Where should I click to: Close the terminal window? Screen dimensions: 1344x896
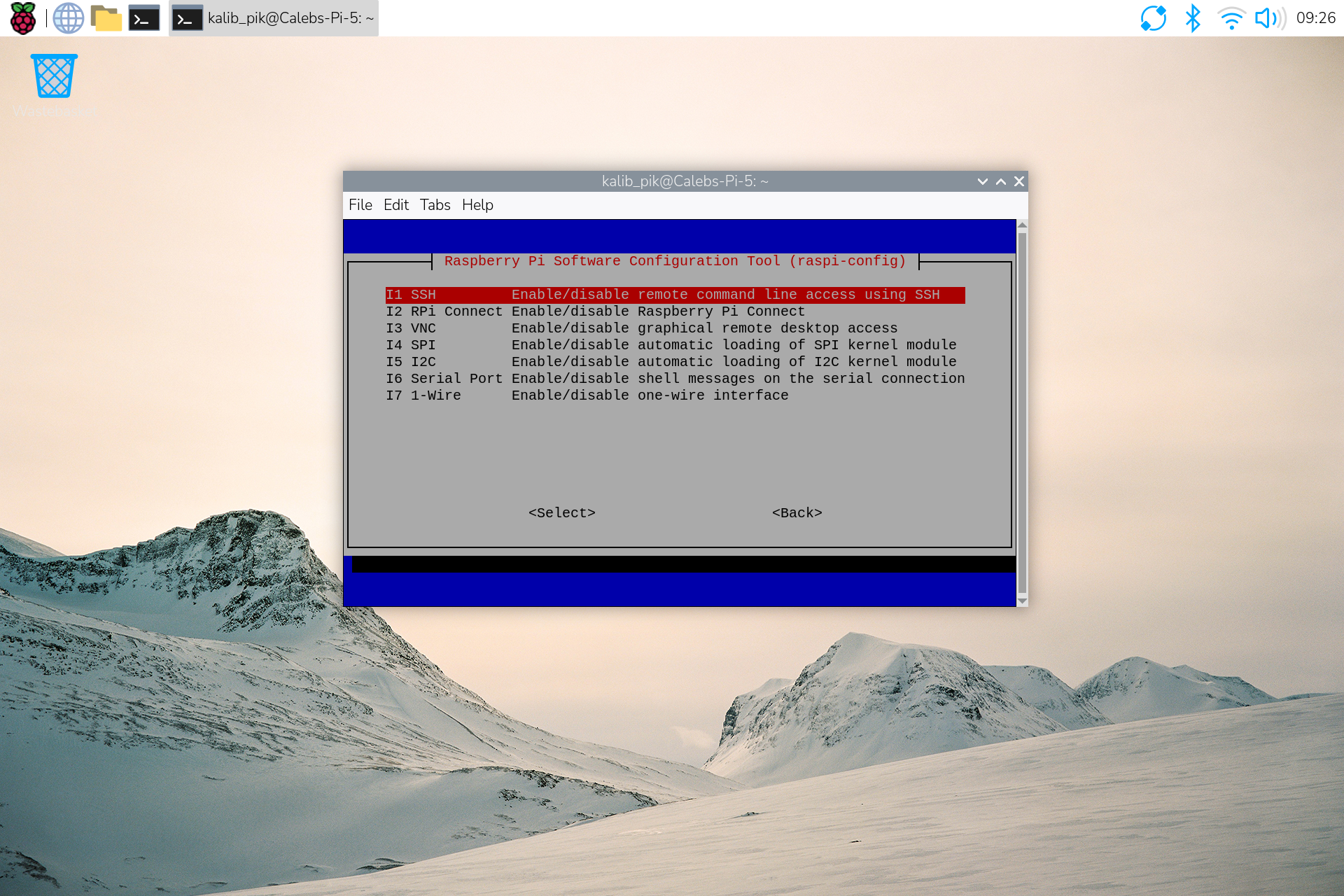point(1019,181)
